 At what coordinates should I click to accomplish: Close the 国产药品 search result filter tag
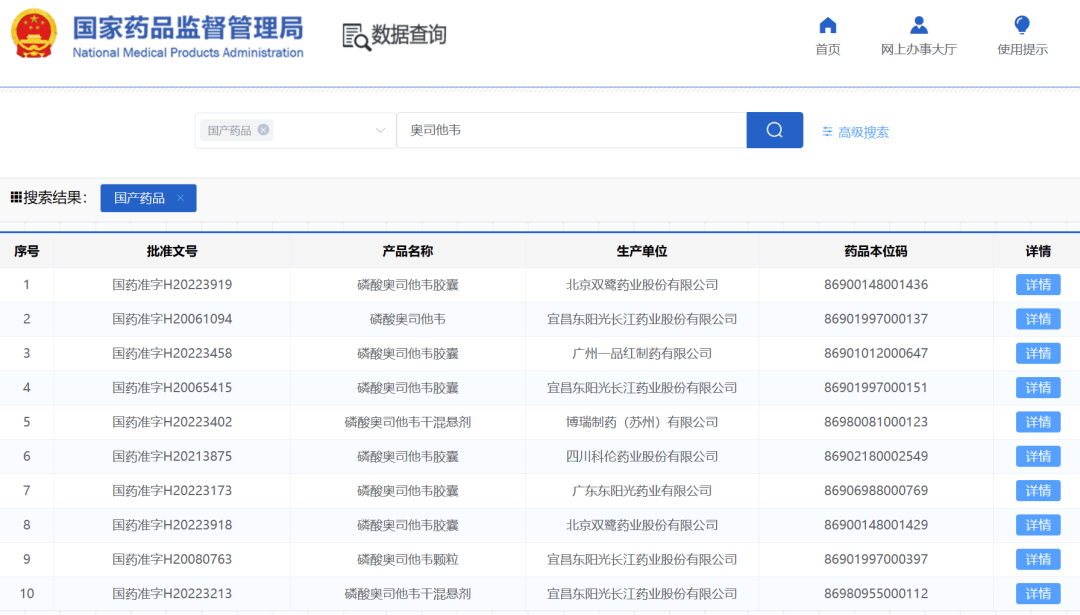pos(180,198)
